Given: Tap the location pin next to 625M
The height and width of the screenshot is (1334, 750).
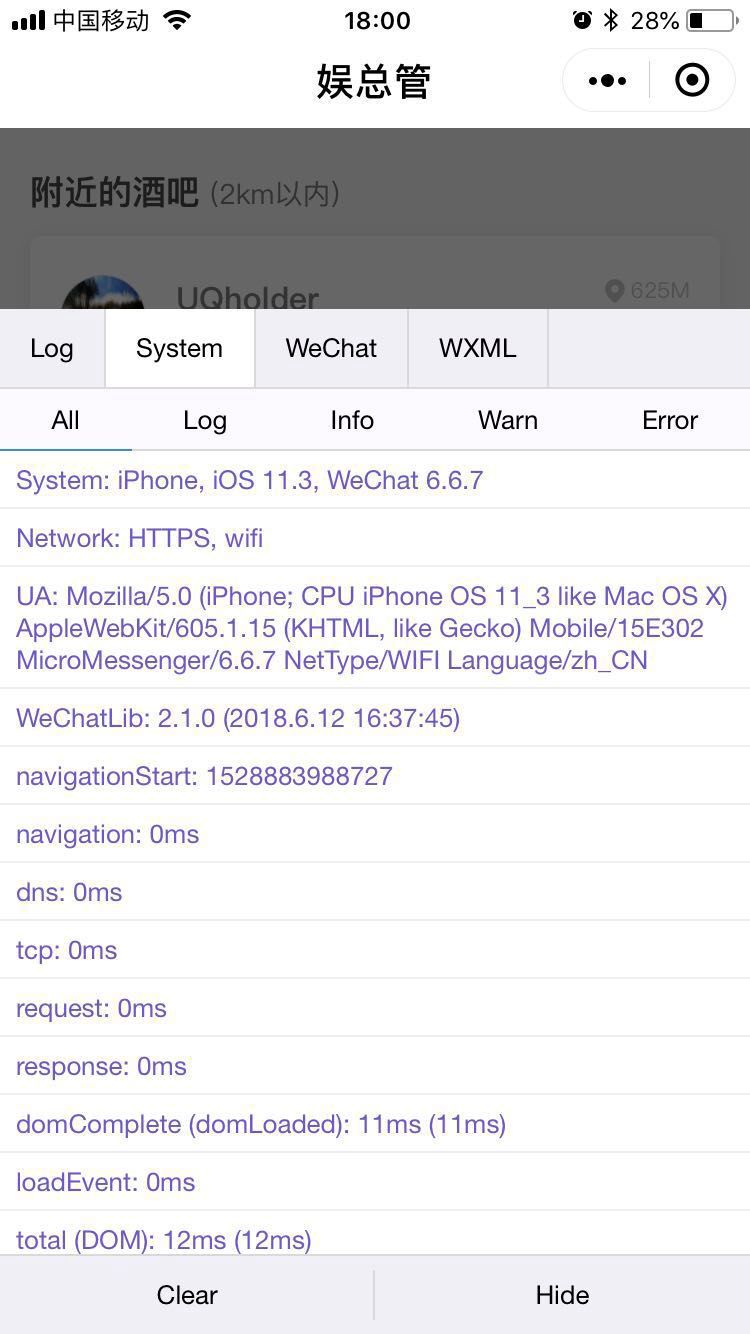Looking at the screenshot, I should 615,291.
